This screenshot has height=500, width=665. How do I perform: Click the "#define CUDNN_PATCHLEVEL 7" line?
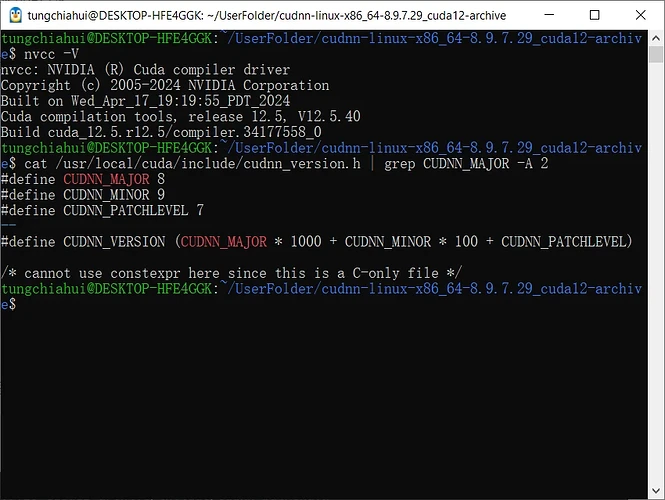pyautogui.click(x=102, y=210)
